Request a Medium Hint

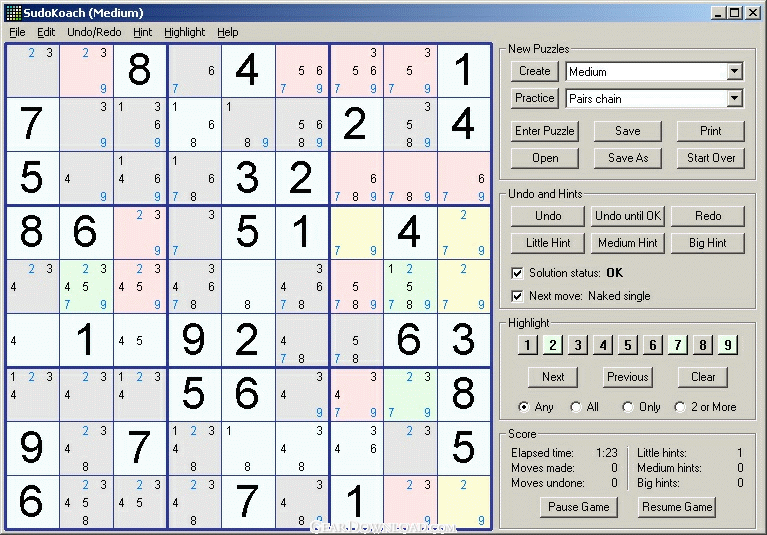pyautogui.click(x=628, y=243)
